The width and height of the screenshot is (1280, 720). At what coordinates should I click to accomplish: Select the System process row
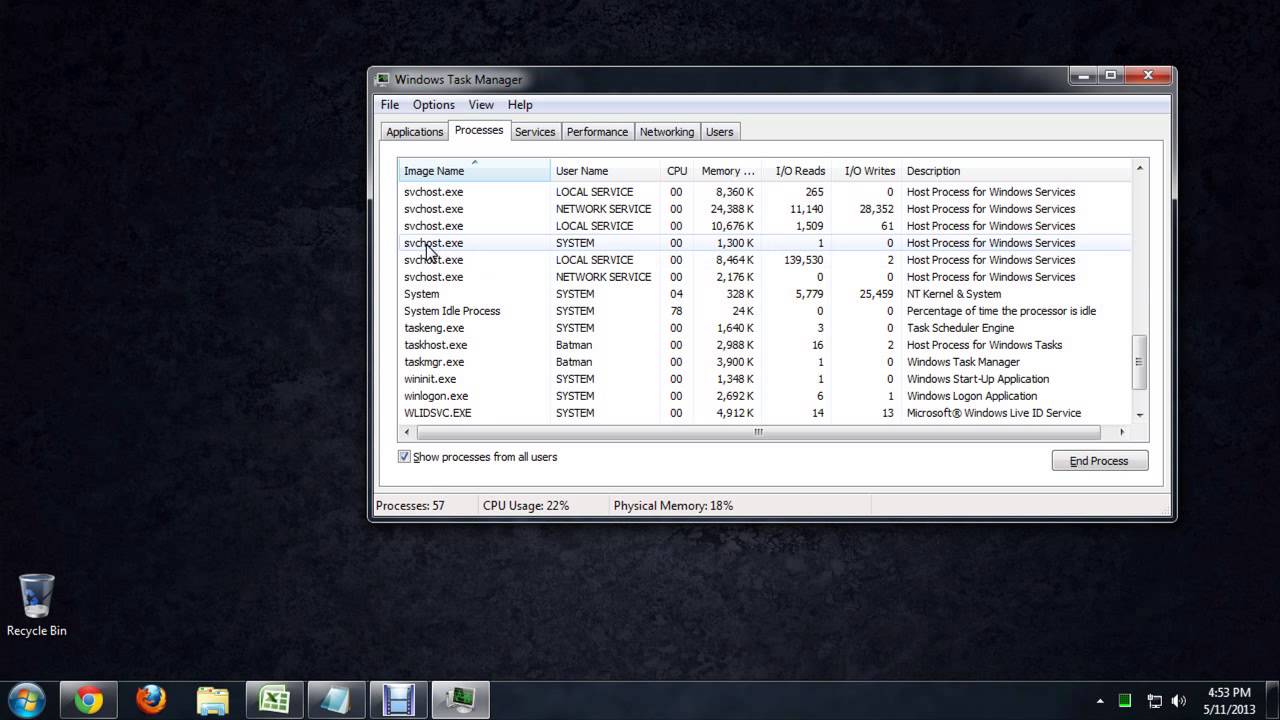point(764,294)
